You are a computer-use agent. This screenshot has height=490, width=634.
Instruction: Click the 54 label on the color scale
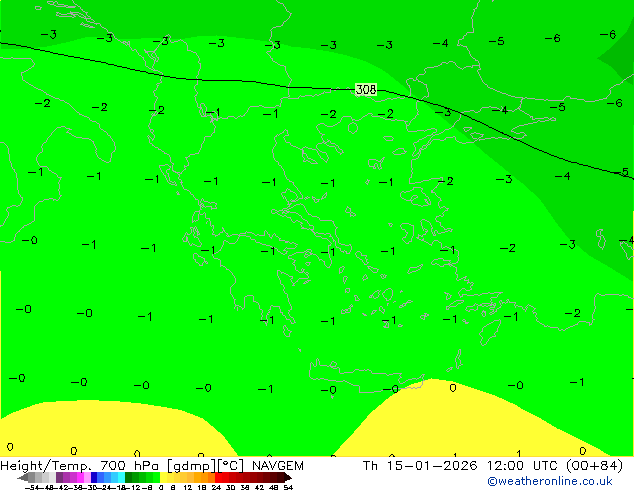point(288,487)
